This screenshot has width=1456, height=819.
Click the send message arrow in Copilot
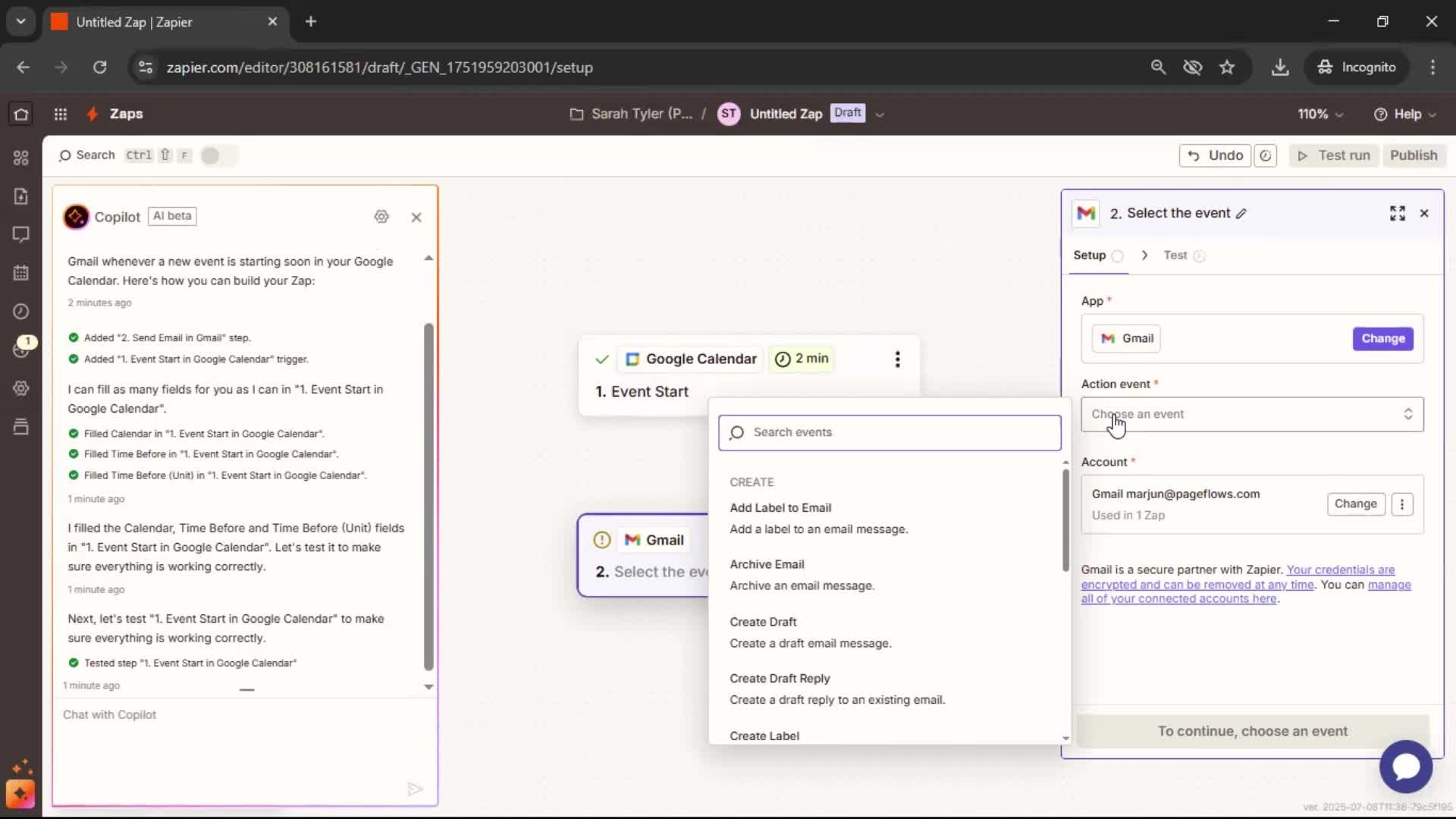[x=415, y=789]
